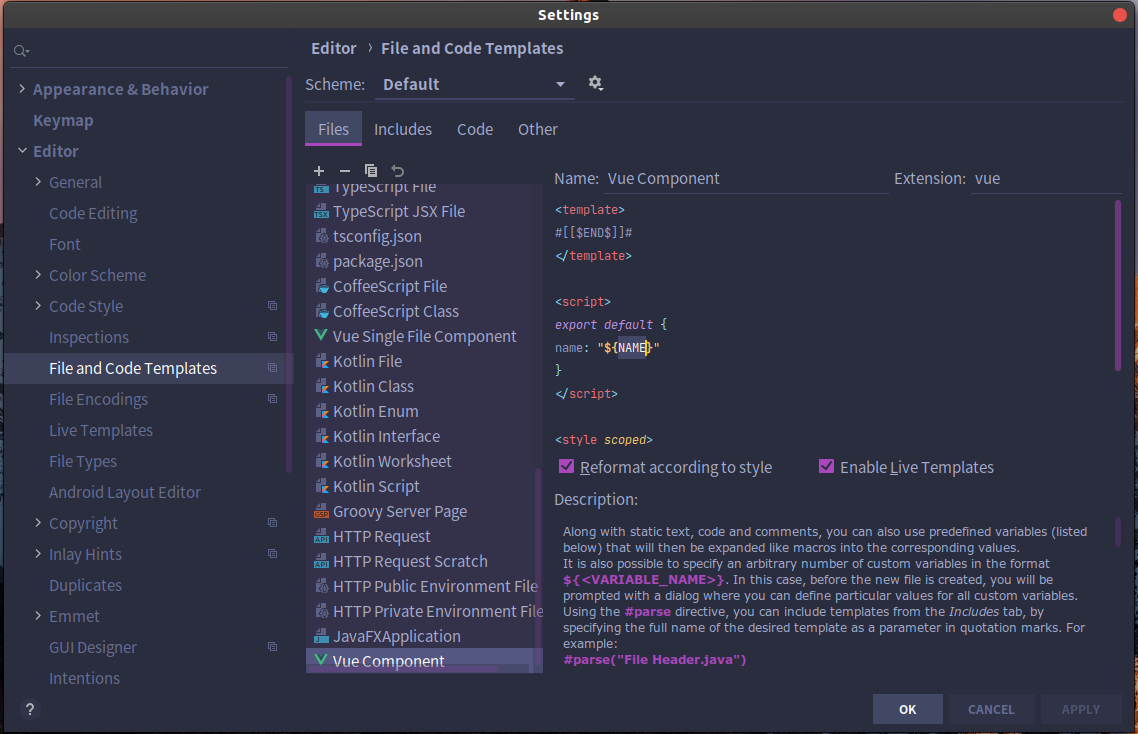Select HTTP Public Environment File template

click(x=424, y=586)
